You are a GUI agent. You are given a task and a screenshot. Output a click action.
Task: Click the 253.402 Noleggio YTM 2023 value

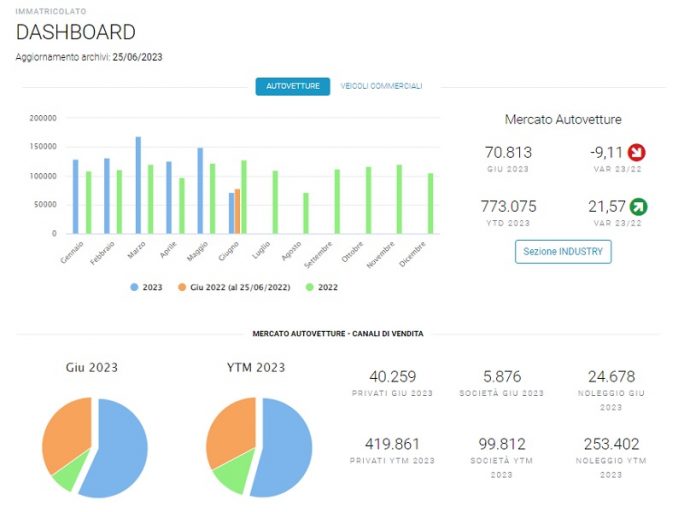[x=611, y=444]
